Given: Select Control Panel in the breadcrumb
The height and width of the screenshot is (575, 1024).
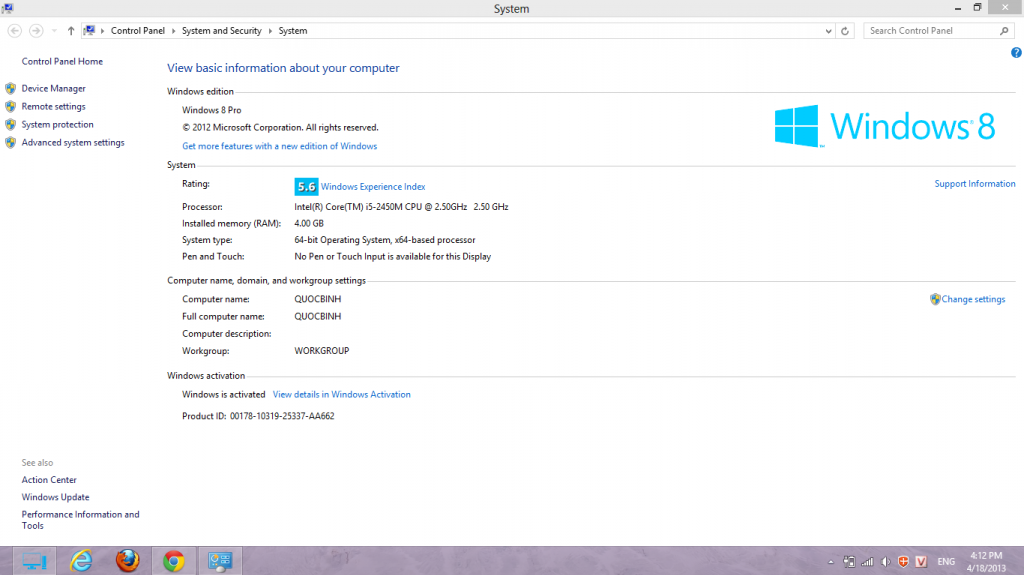Looking at the screenshot, I should pyautogui.click(x=138, y=31).
